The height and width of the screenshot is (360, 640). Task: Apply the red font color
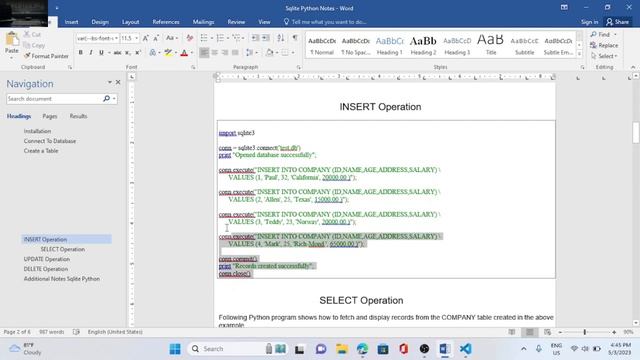pyautogui.click(x=184, y=53)
